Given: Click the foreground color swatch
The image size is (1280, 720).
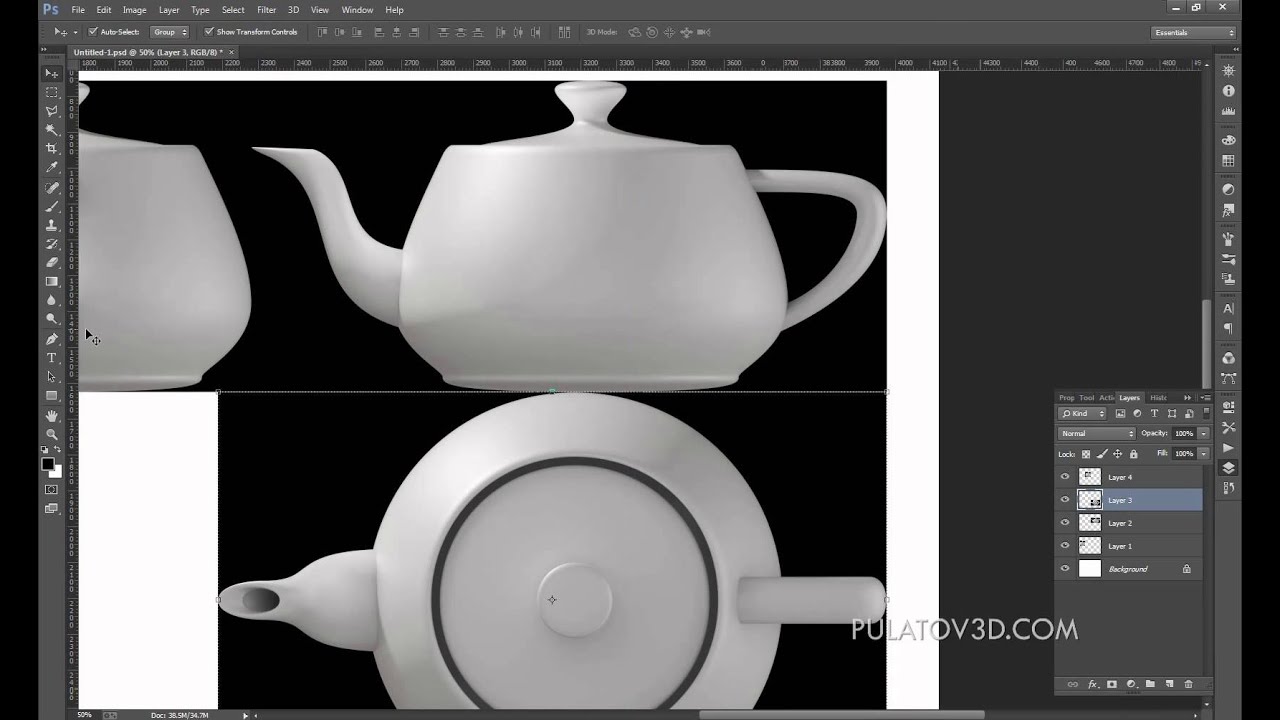Looking at the screenshot, I should (x=47, y=464).
